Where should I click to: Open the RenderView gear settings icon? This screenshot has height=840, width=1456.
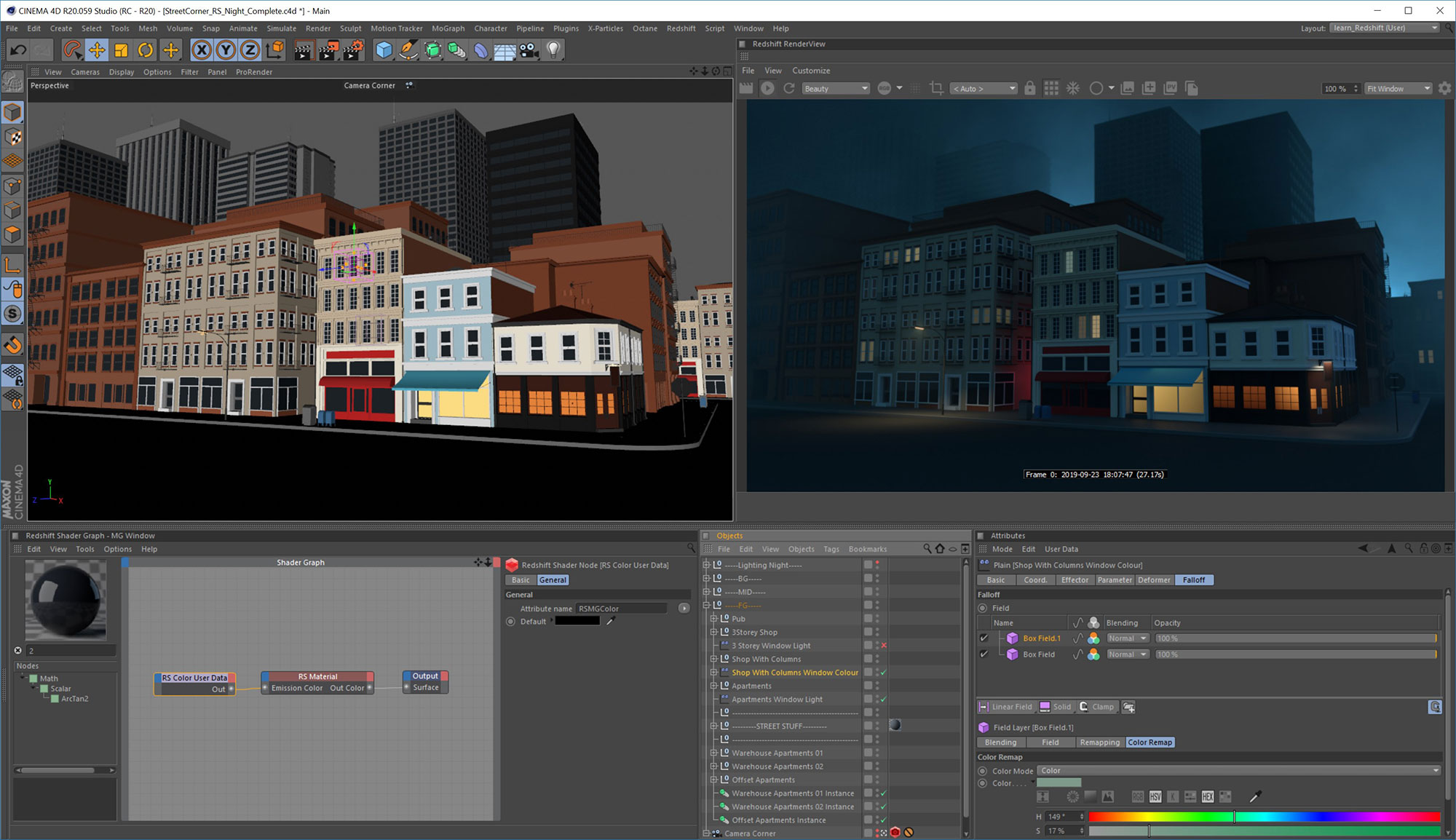point(1445,87)
